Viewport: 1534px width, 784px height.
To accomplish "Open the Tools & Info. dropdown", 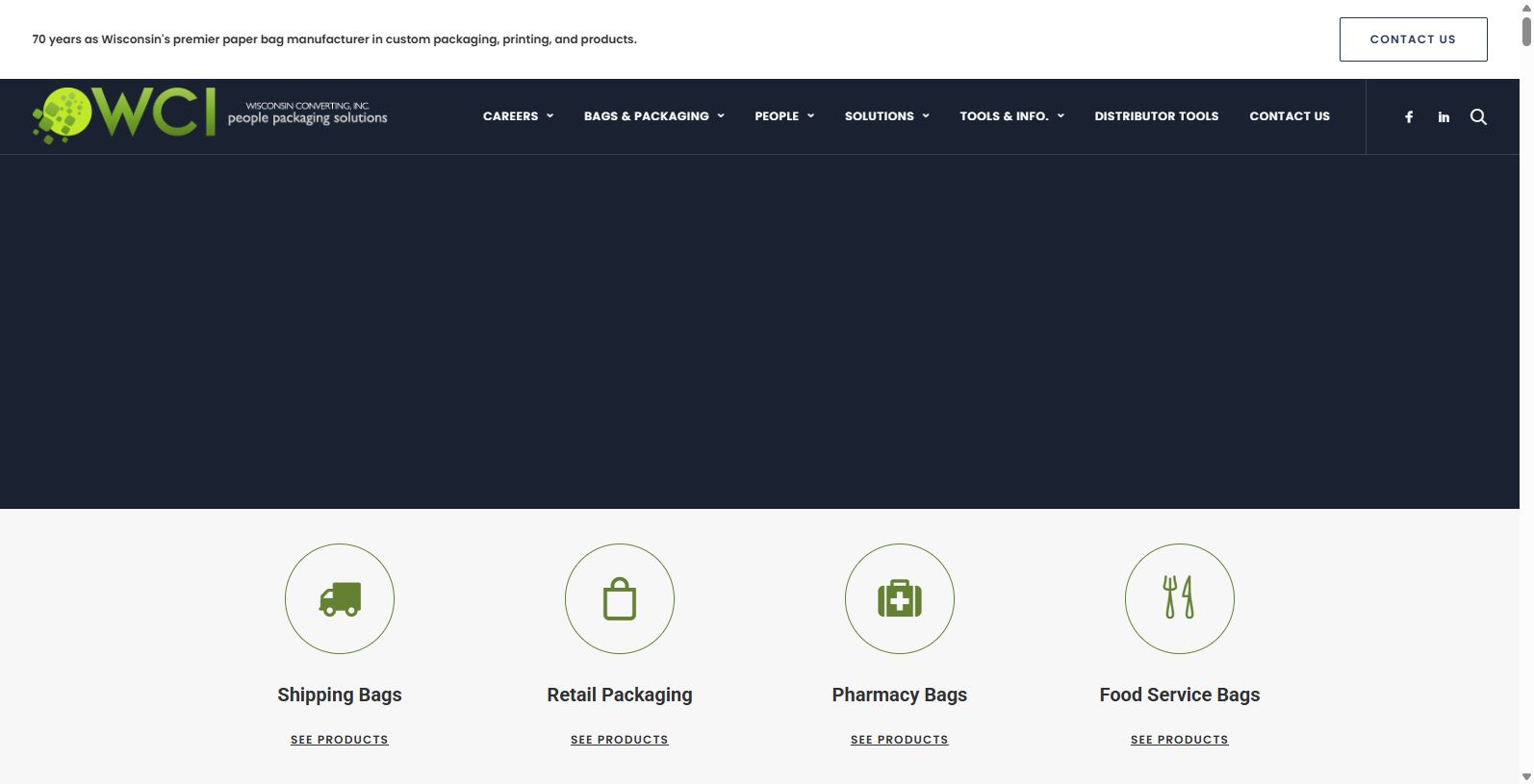I will coord(1011,115).
